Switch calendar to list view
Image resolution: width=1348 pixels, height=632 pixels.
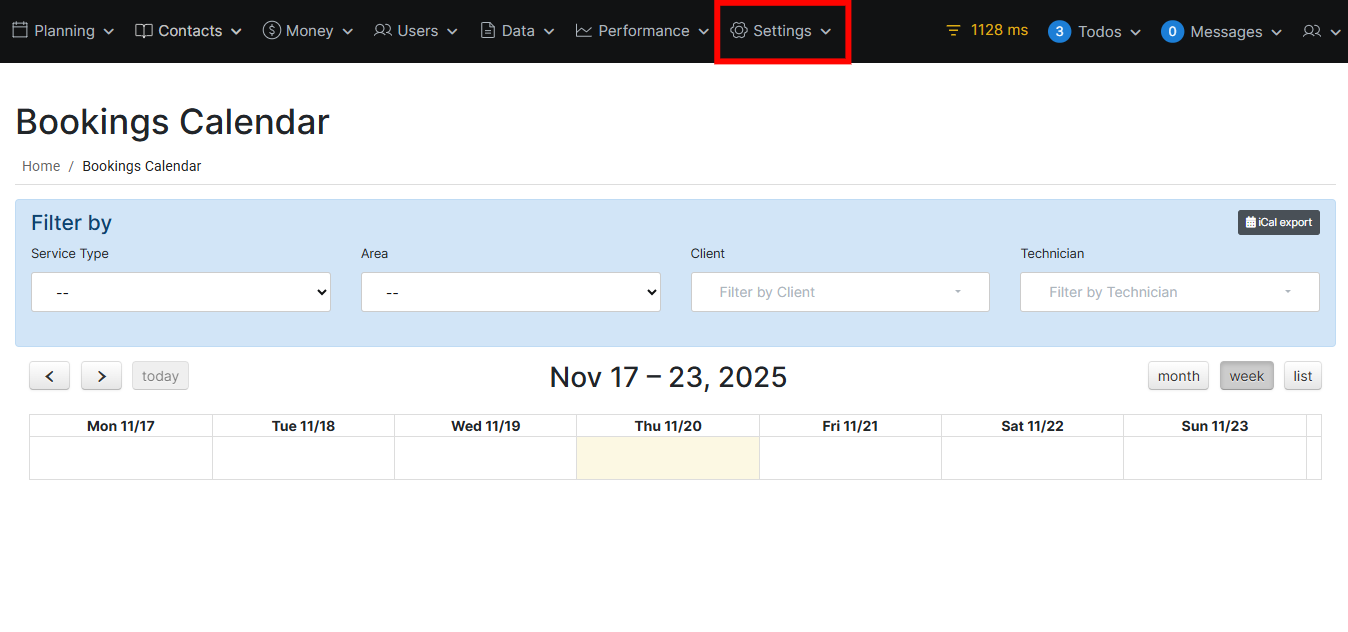click(1302, 376)
